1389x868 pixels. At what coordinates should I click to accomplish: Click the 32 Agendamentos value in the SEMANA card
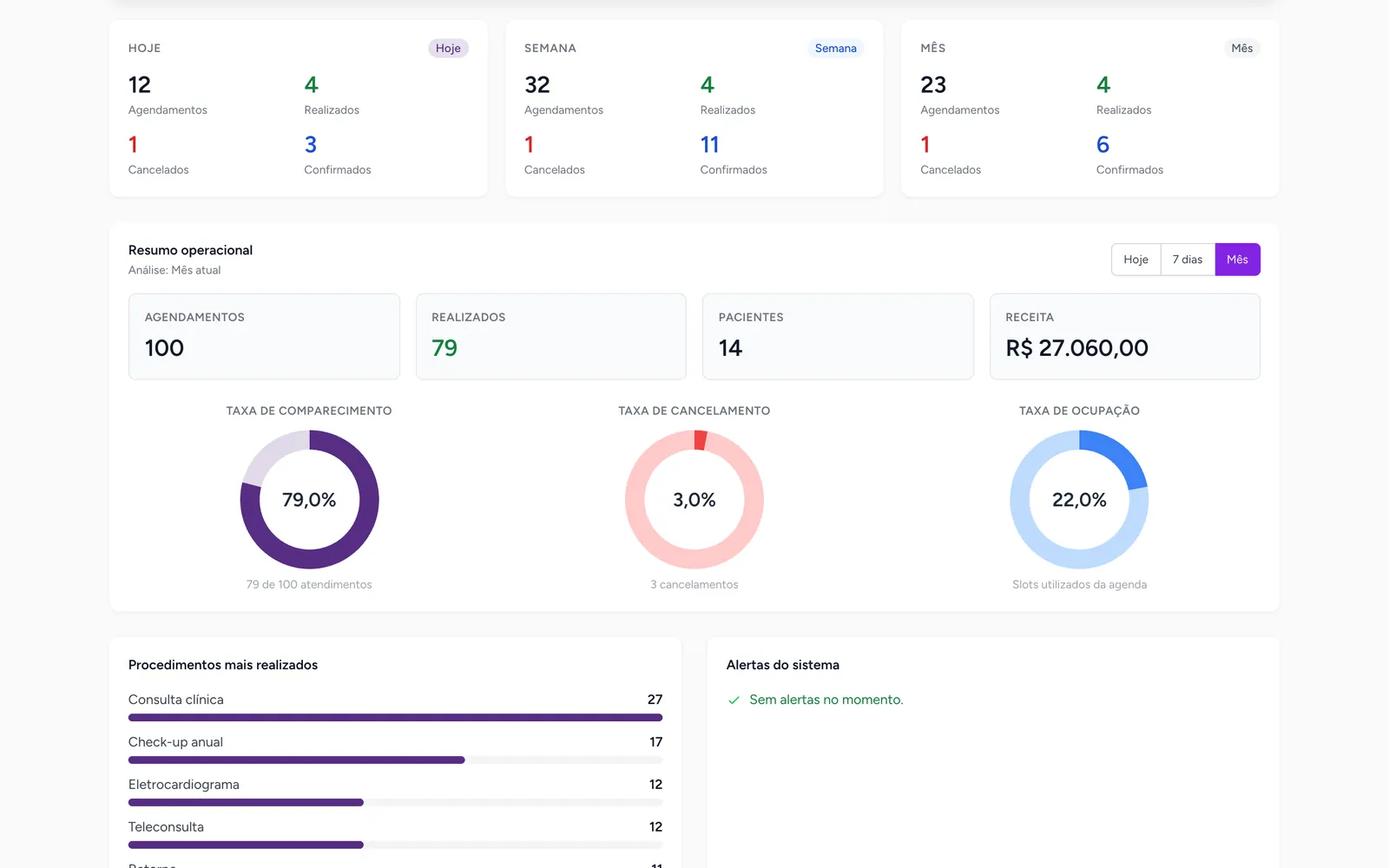tap(537, 85)
